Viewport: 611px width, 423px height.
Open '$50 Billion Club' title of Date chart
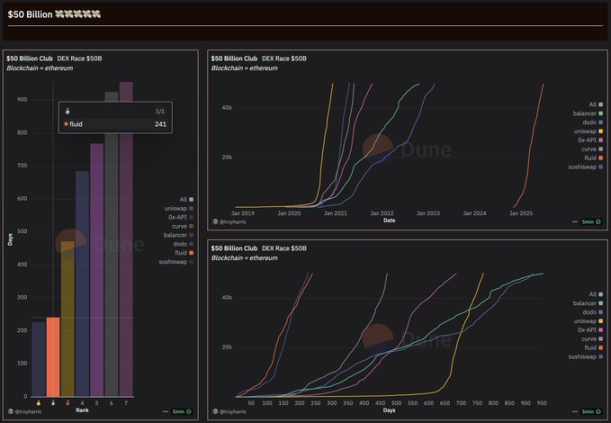click(234, 58)
